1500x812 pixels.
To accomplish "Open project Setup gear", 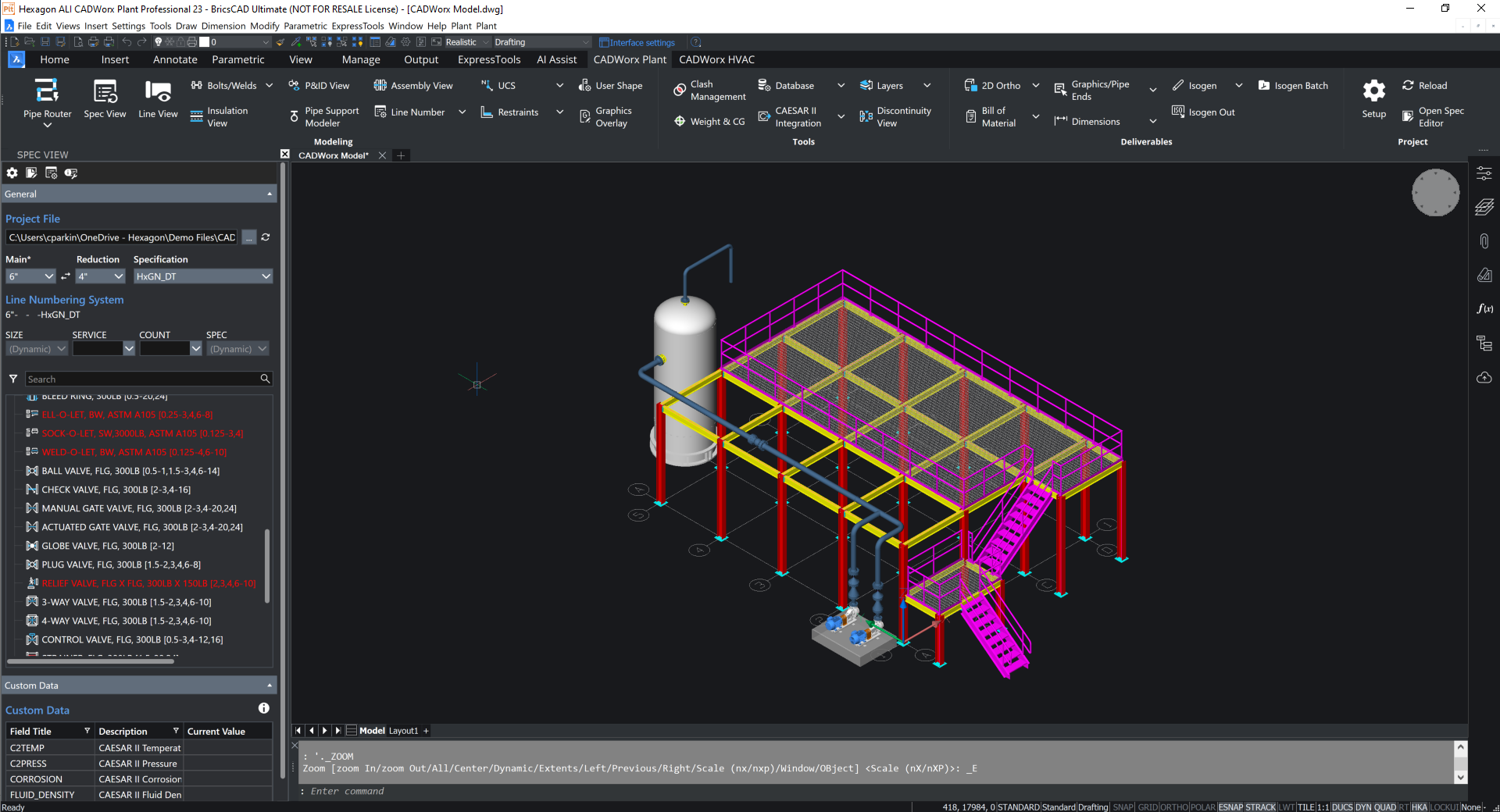I will coord(1373,91).
